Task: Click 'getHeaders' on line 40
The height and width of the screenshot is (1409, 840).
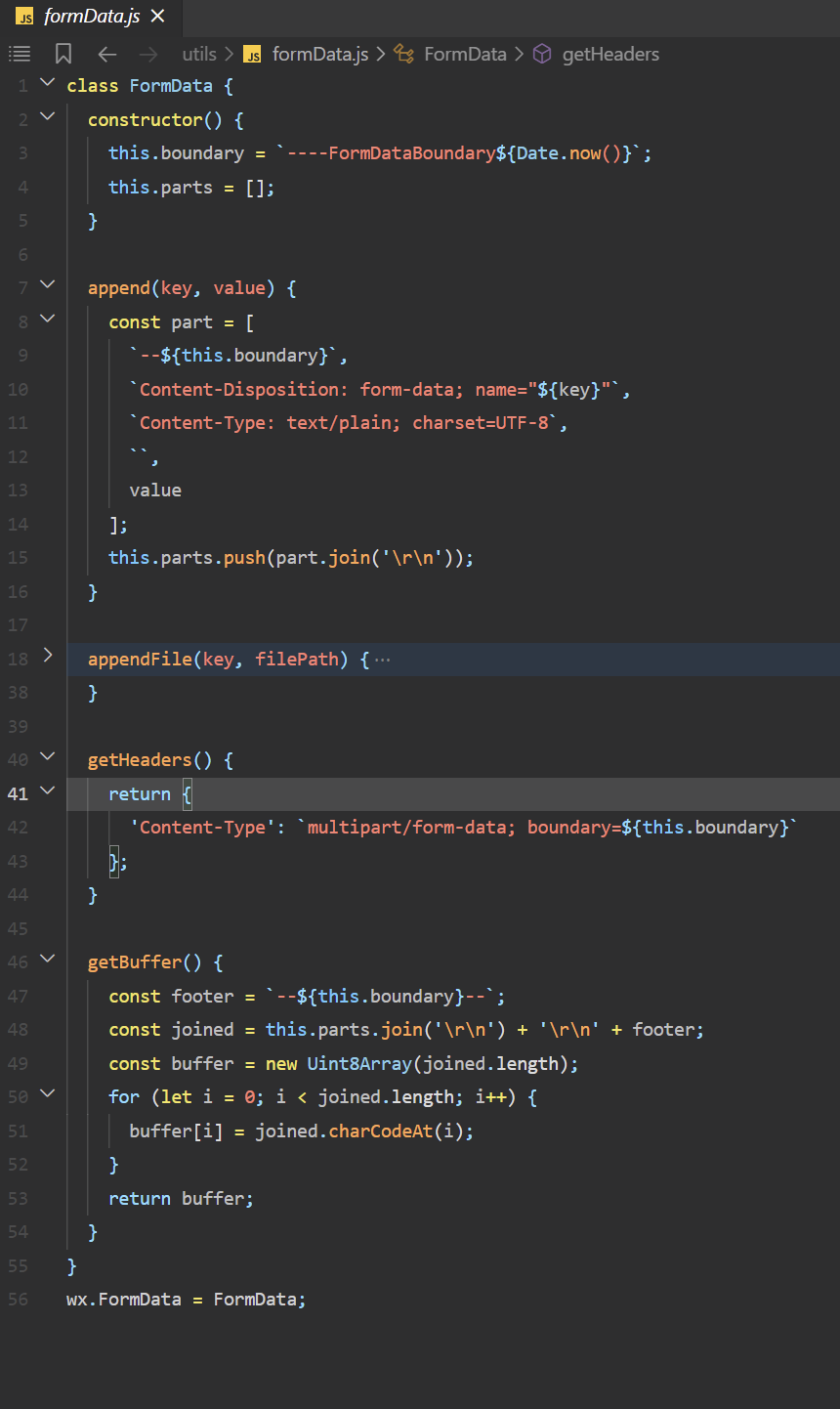Action: click(140, 760)
